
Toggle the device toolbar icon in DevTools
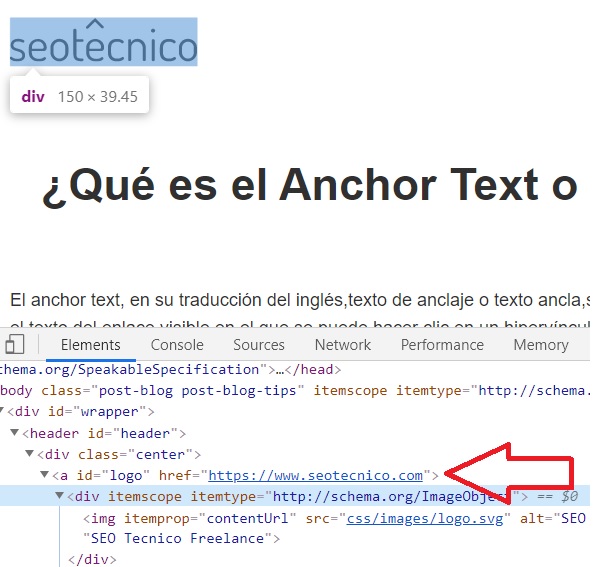click(x=15, y=345)
